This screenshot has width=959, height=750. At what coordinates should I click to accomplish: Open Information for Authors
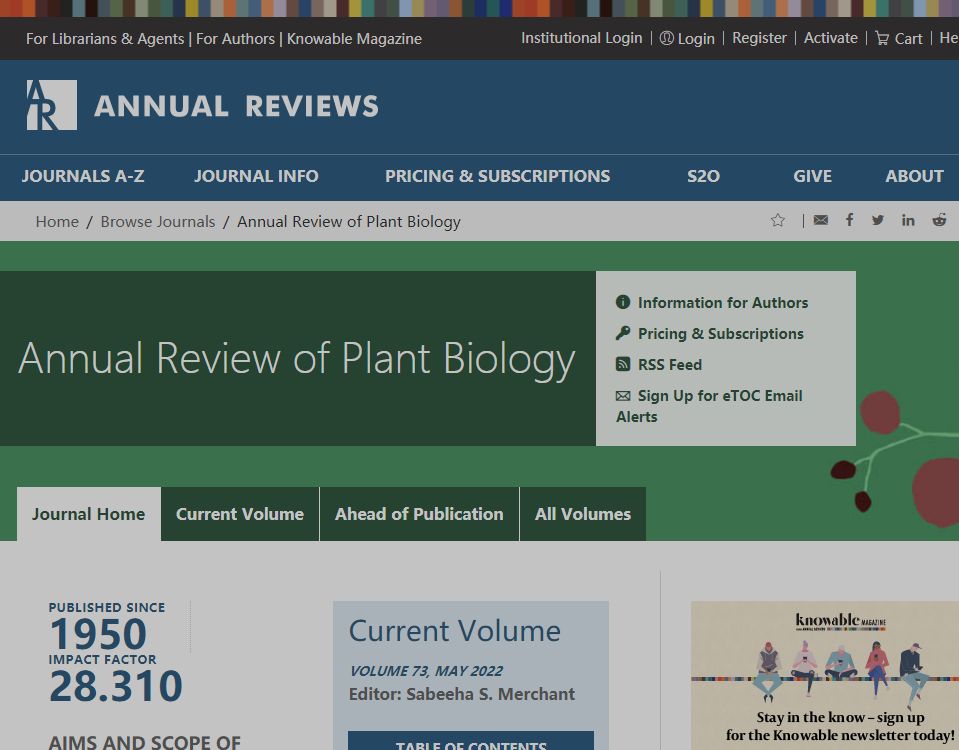tap(722, 302)
